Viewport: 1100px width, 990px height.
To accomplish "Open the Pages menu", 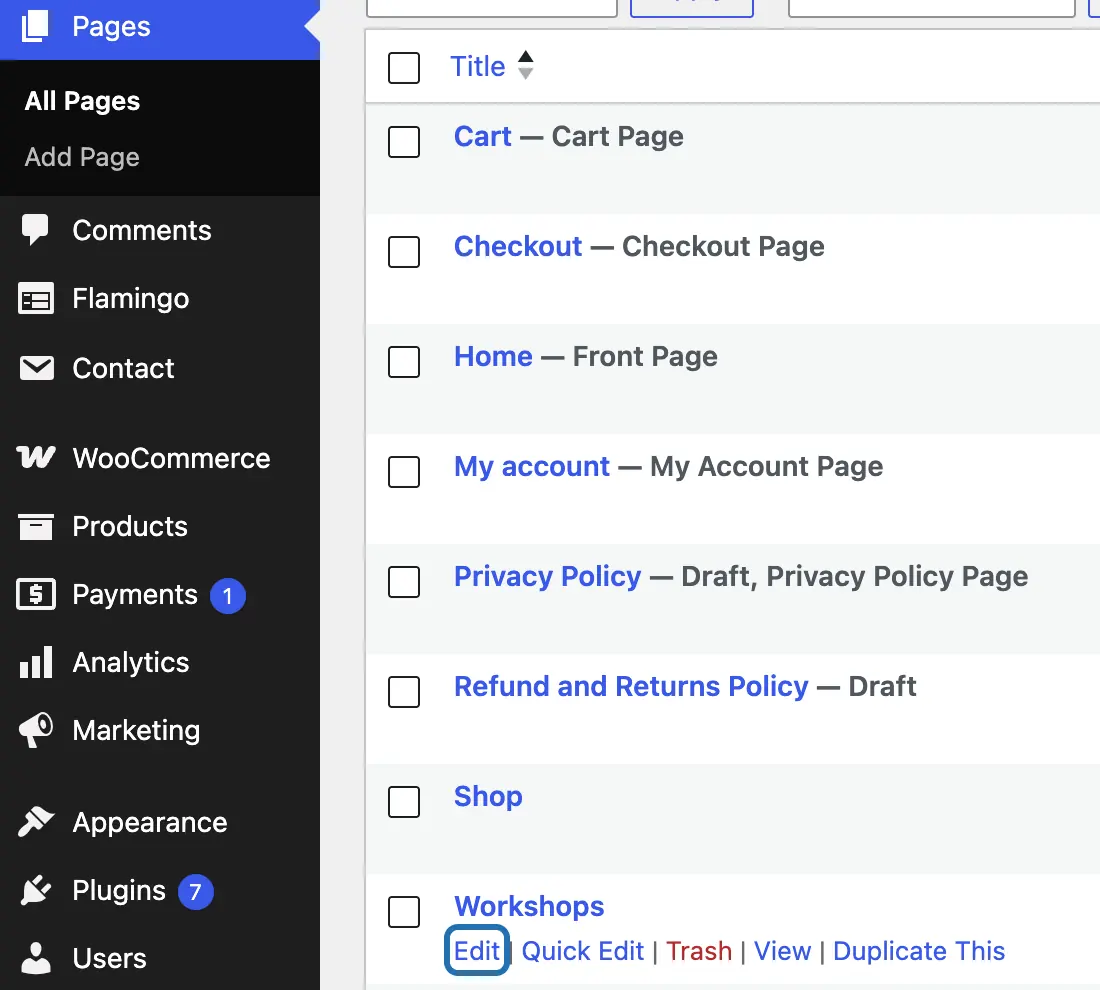I will click(x=160, y=27).
